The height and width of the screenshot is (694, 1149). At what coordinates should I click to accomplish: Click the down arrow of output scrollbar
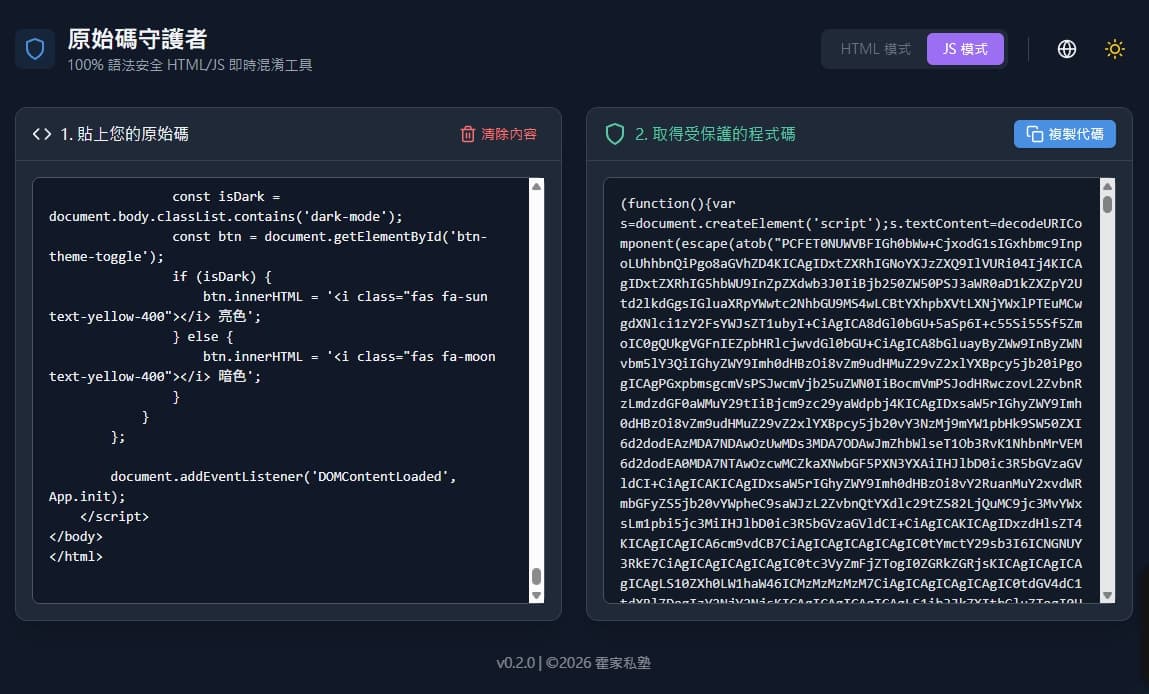point(1107,596)
